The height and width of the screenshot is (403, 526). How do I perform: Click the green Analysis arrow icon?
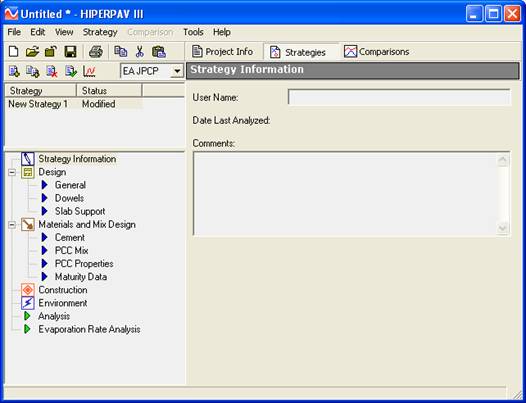[27, 316]
